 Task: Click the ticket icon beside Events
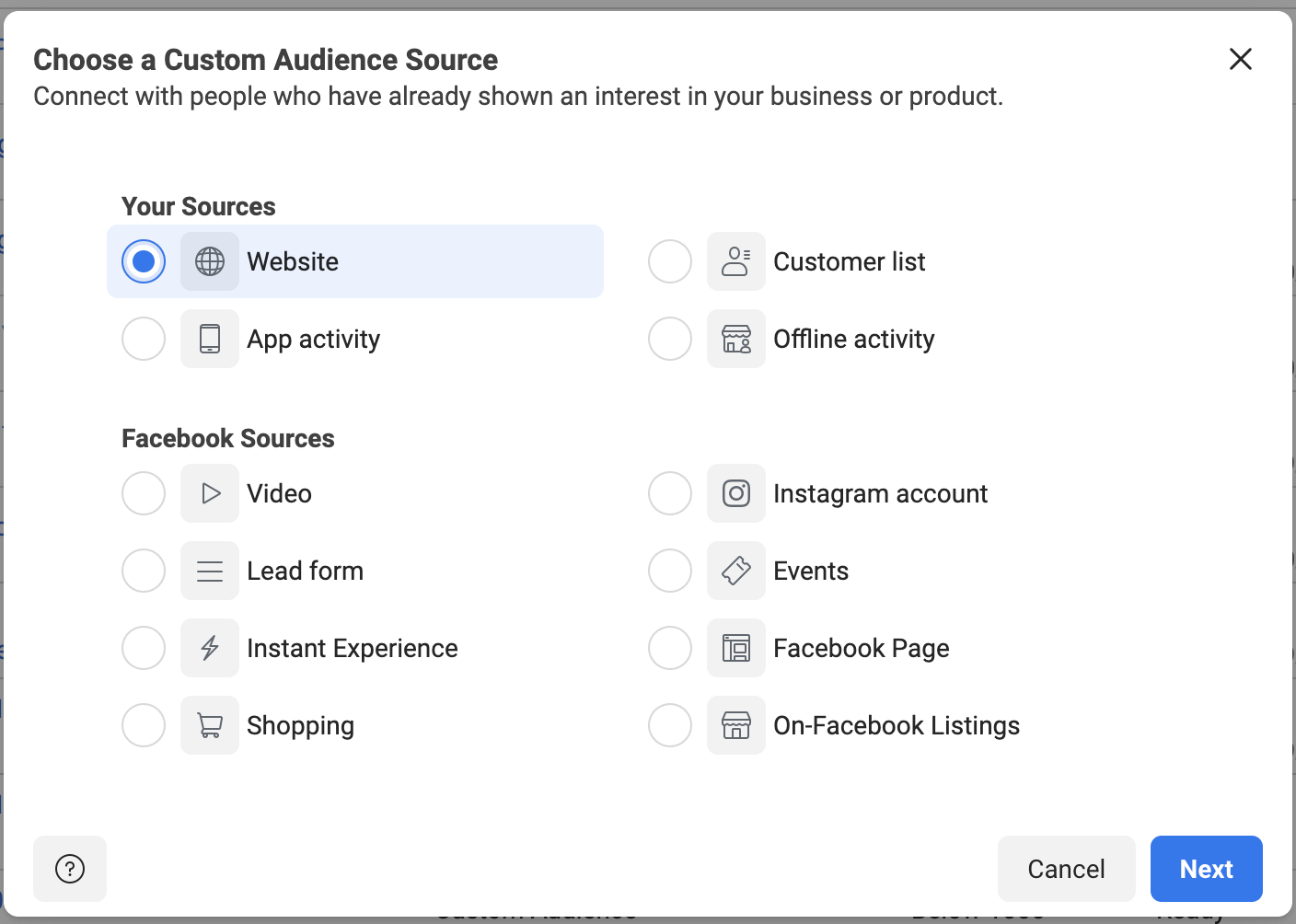pyautogui.click(x=736, y=571)
